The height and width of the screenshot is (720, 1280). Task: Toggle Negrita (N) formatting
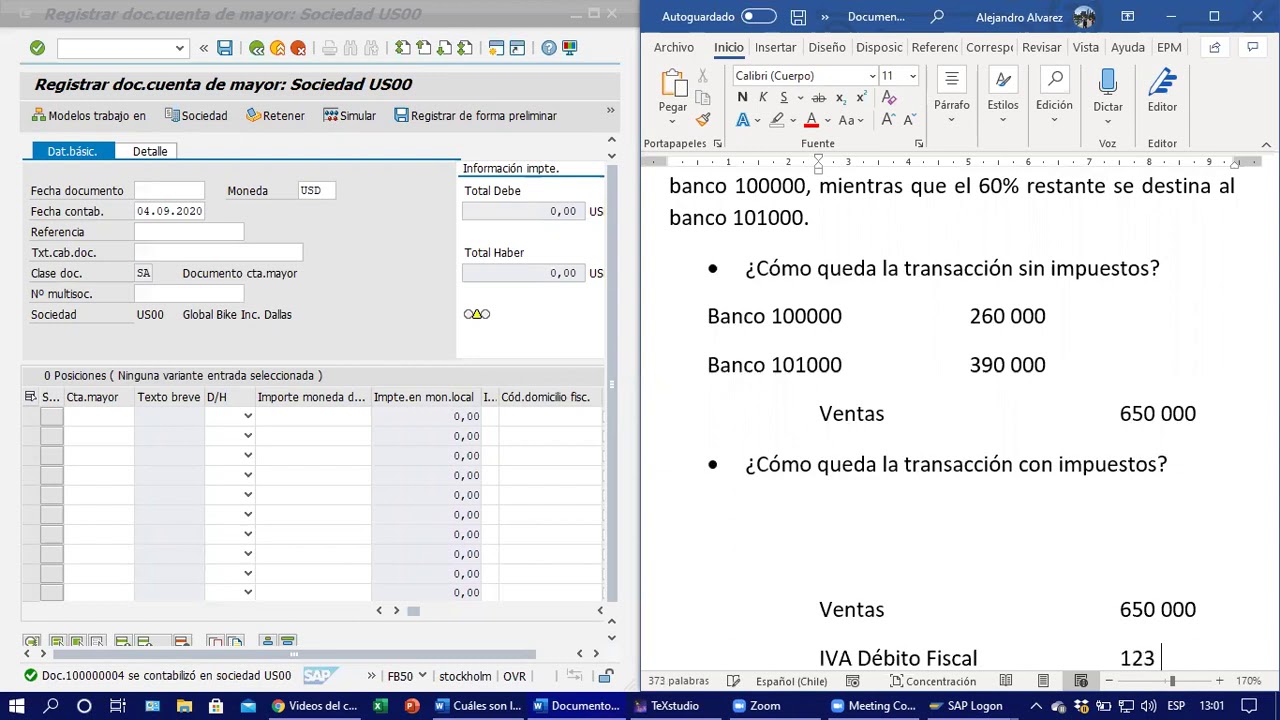click(x=742, y=98)
